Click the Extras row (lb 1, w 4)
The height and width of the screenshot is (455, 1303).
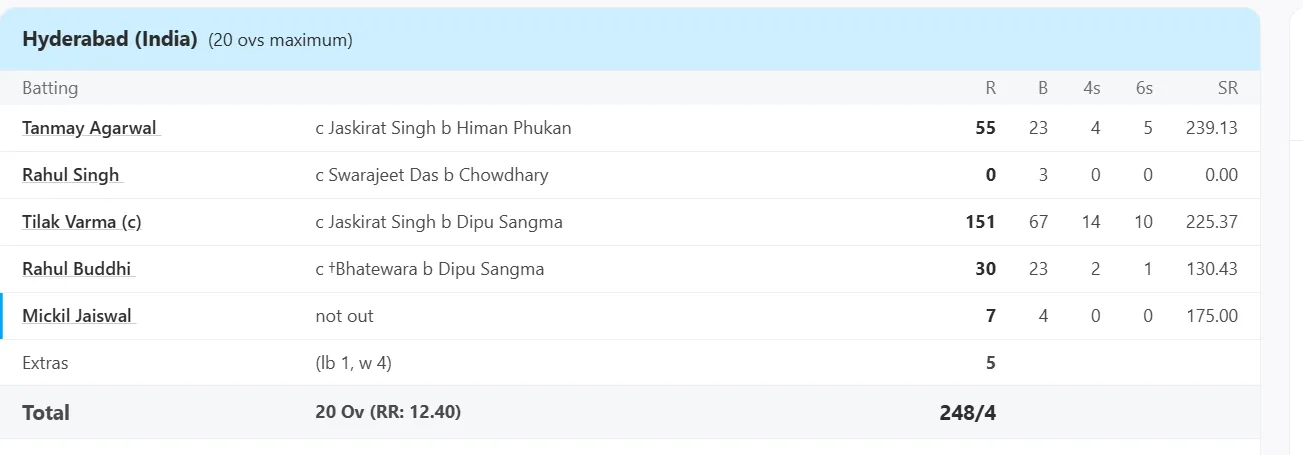630,363
